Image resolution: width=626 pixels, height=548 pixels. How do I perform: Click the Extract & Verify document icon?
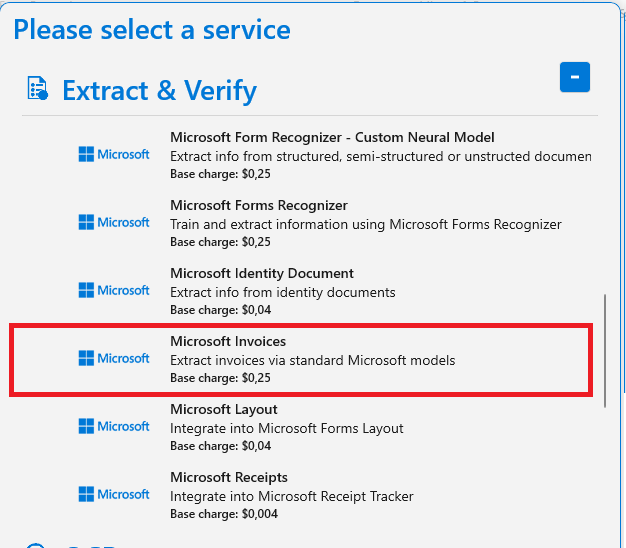coord(38,88)
